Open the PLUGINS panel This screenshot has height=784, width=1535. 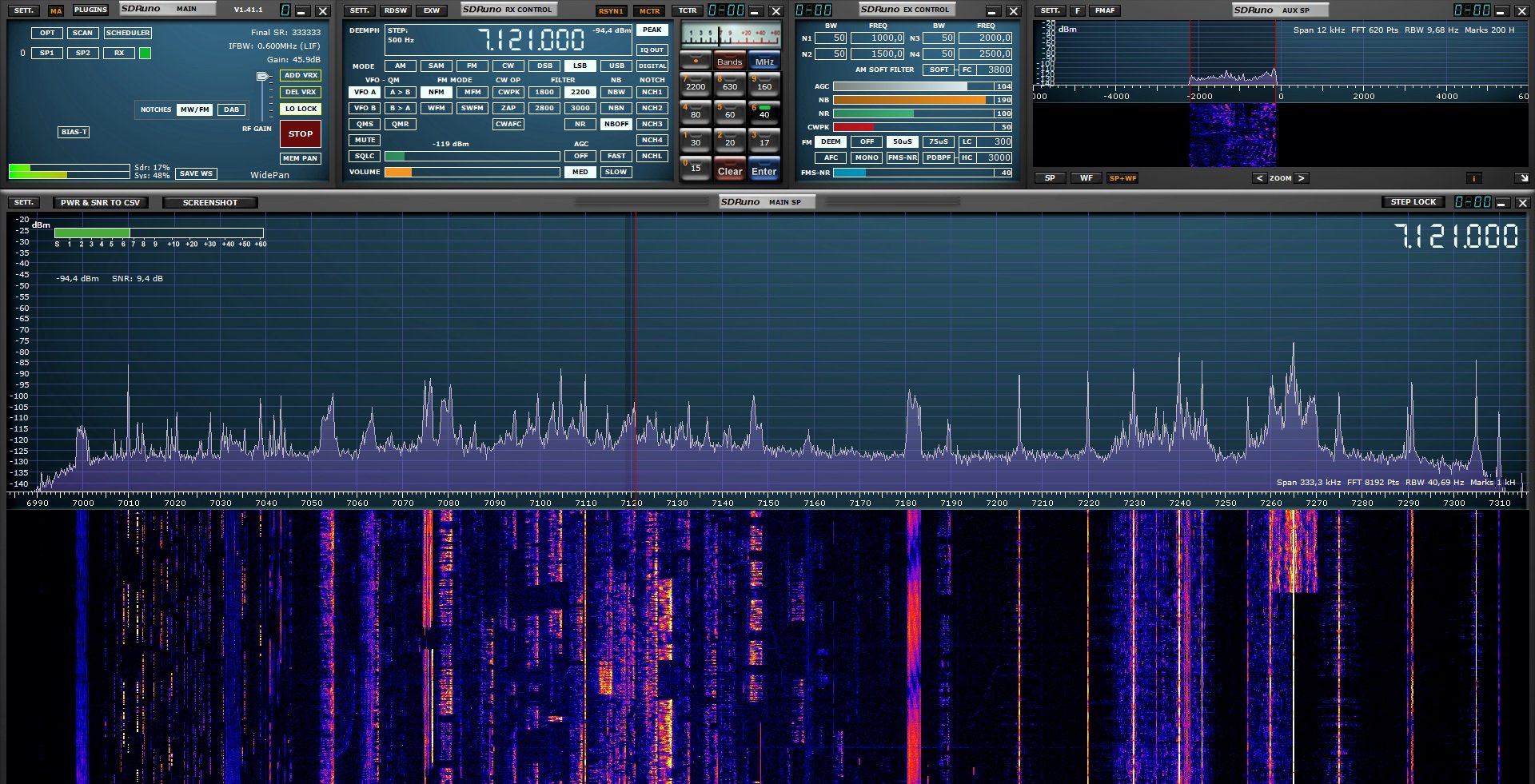click(x=90, y=10)
